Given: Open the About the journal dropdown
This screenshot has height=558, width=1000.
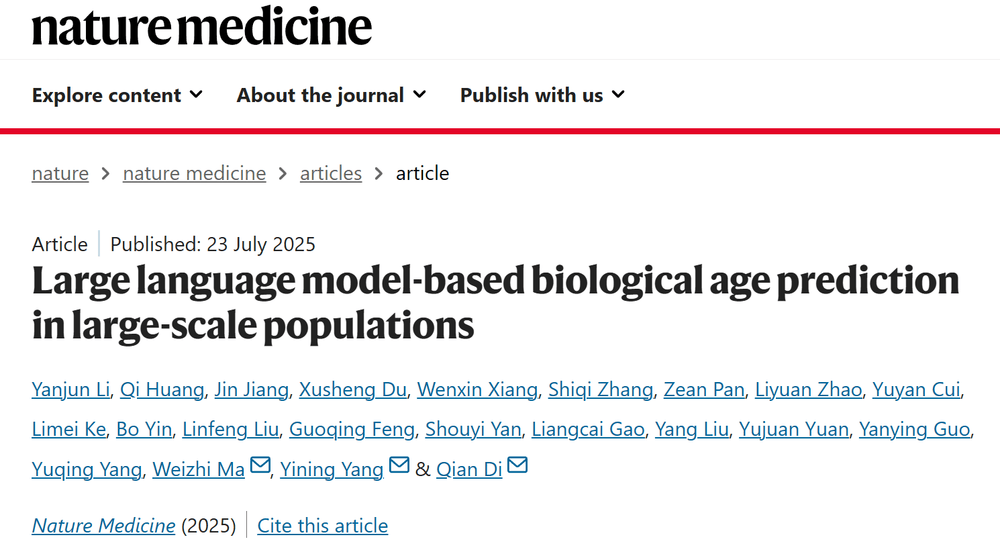Looking at the screenshot, I should 331,95.
